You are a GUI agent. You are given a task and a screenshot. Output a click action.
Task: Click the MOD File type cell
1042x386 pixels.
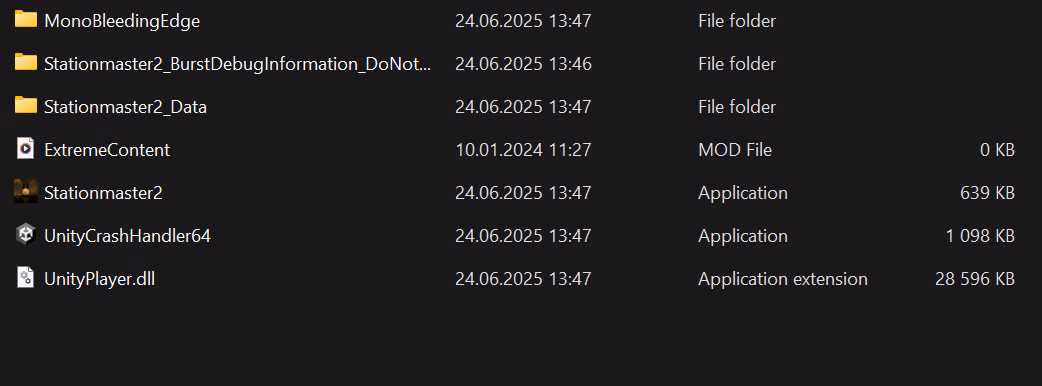point(735,150)
